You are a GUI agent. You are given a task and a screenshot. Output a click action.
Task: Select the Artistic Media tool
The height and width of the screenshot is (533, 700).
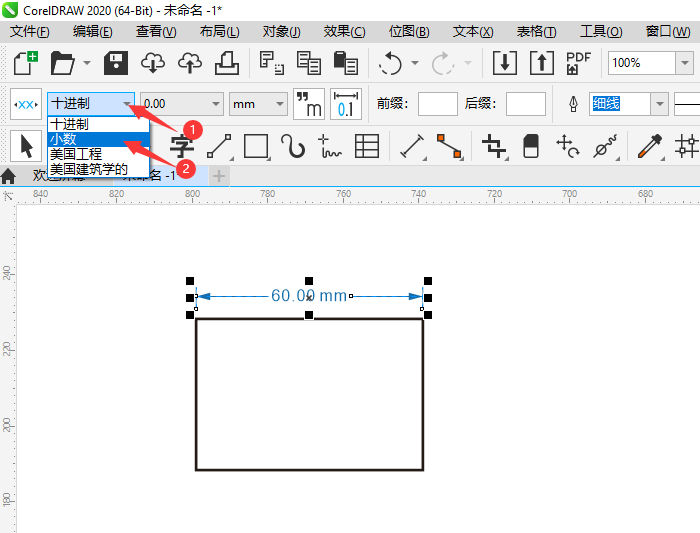click(330, 146)
